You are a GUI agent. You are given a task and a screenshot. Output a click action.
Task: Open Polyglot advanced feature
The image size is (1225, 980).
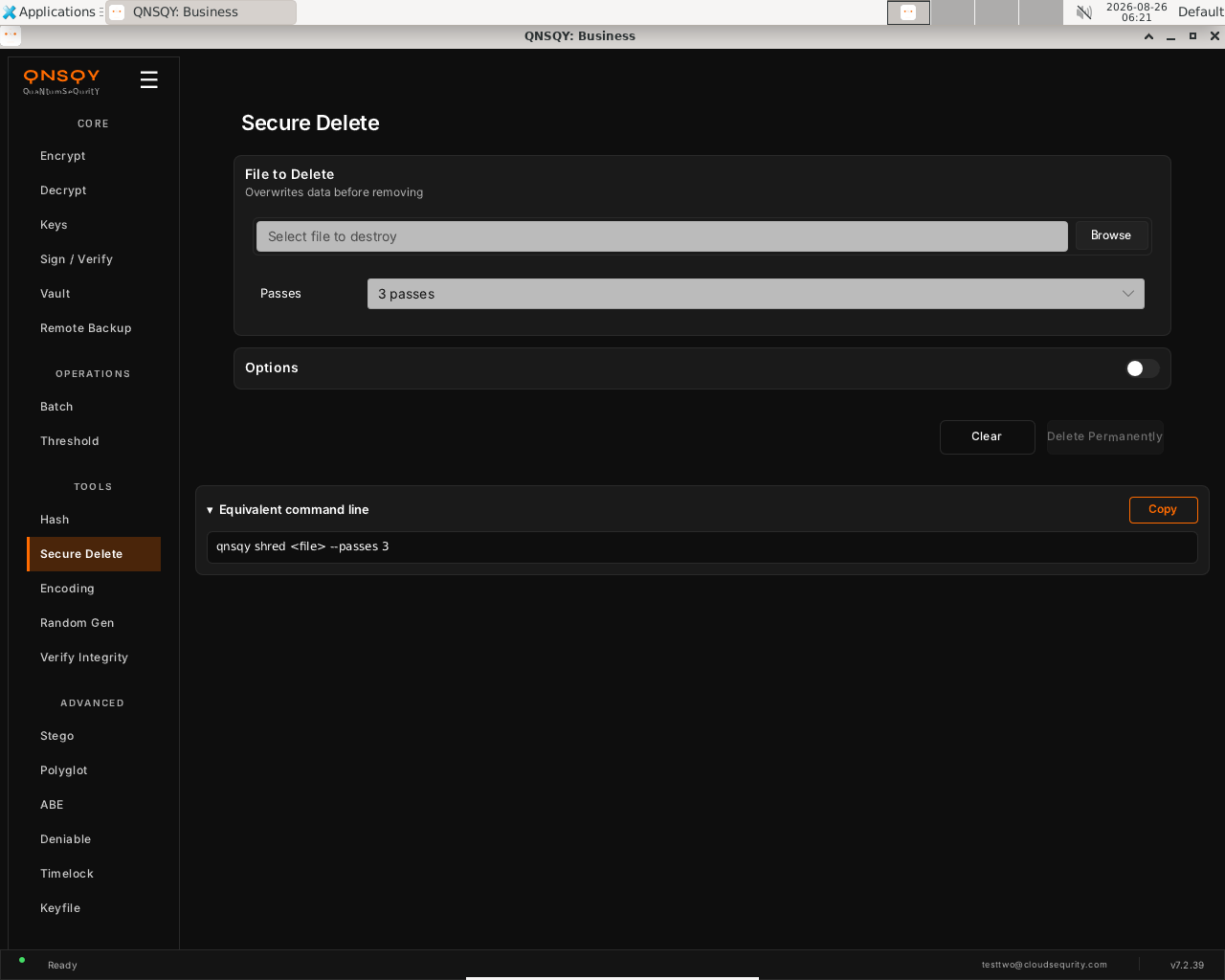(x=94, y=770)
